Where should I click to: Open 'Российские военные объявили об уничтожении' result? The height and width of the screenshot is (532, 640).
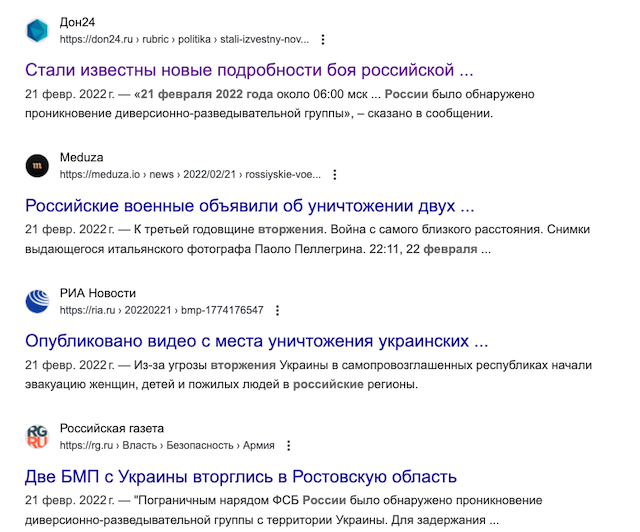coord(249,206)
